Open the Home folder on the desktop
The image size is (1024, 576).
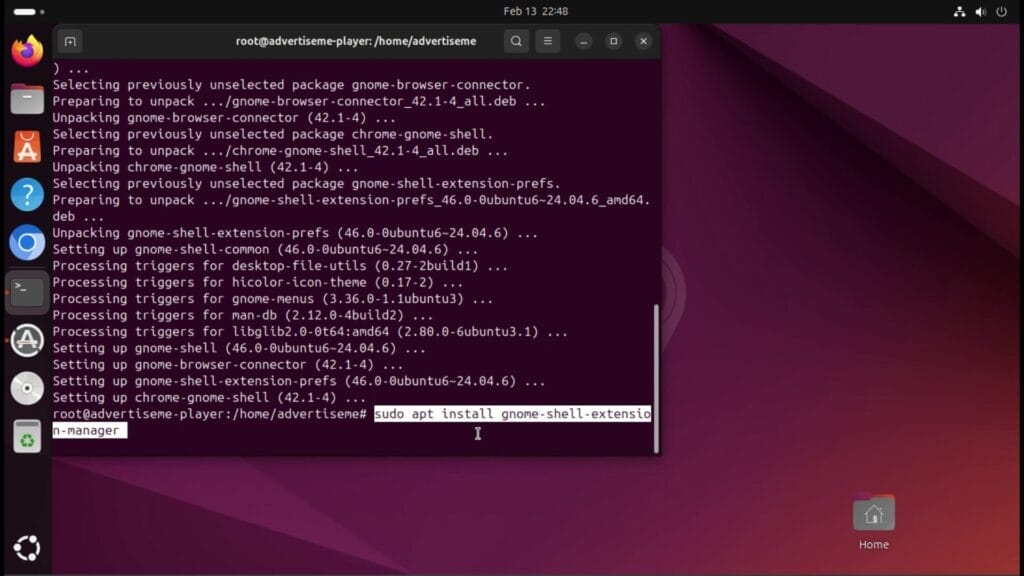pyautogui.click(x=872, y=515)
